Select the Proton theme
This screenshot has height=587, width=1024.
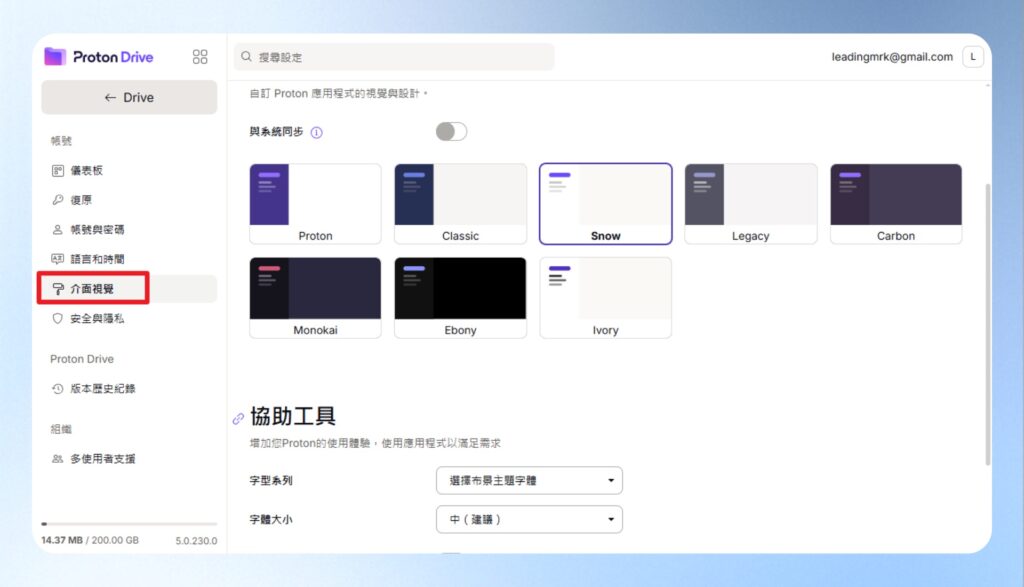point(315,204)
